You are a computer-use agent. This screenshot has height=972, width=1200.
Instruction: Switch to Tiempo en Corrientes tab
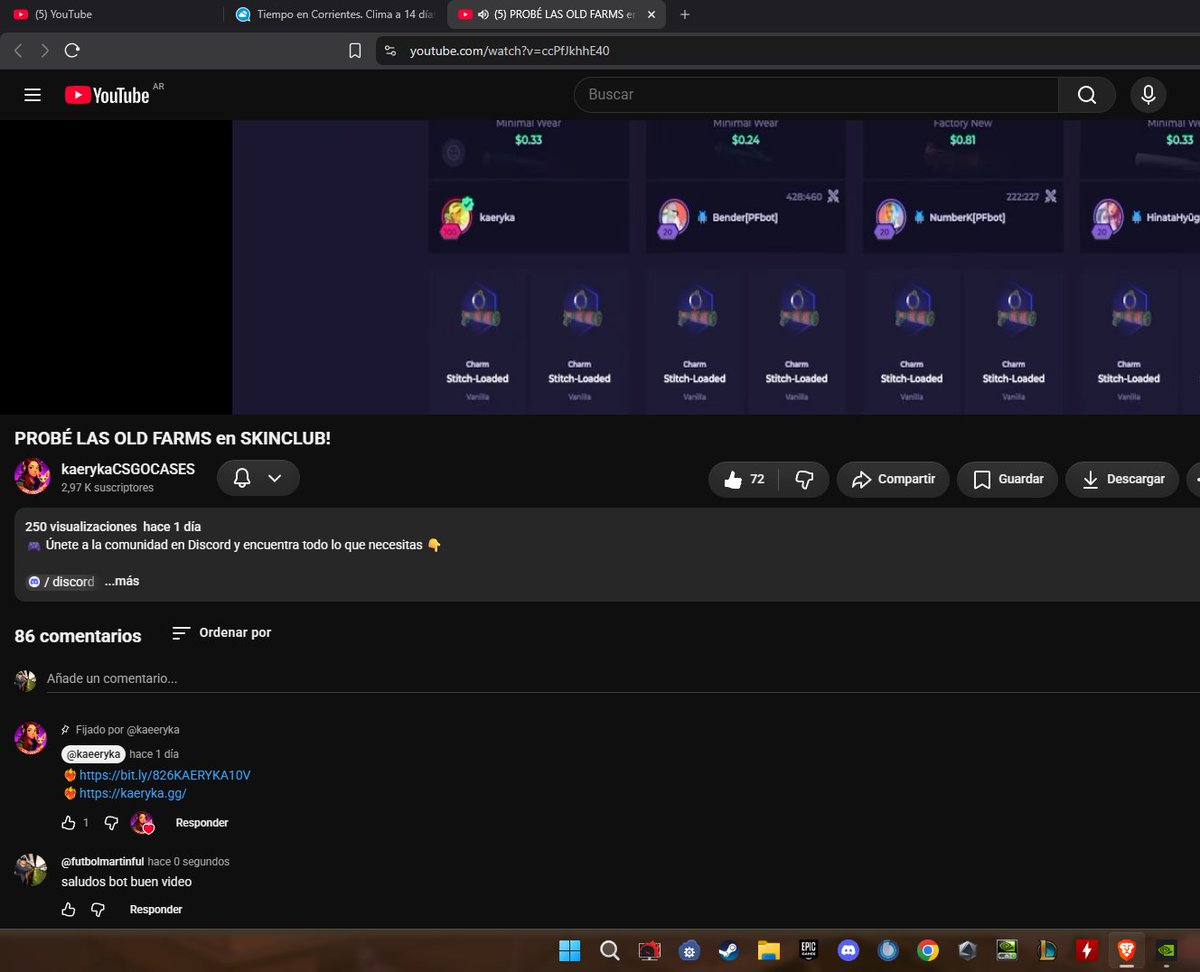tap(333, 15)
